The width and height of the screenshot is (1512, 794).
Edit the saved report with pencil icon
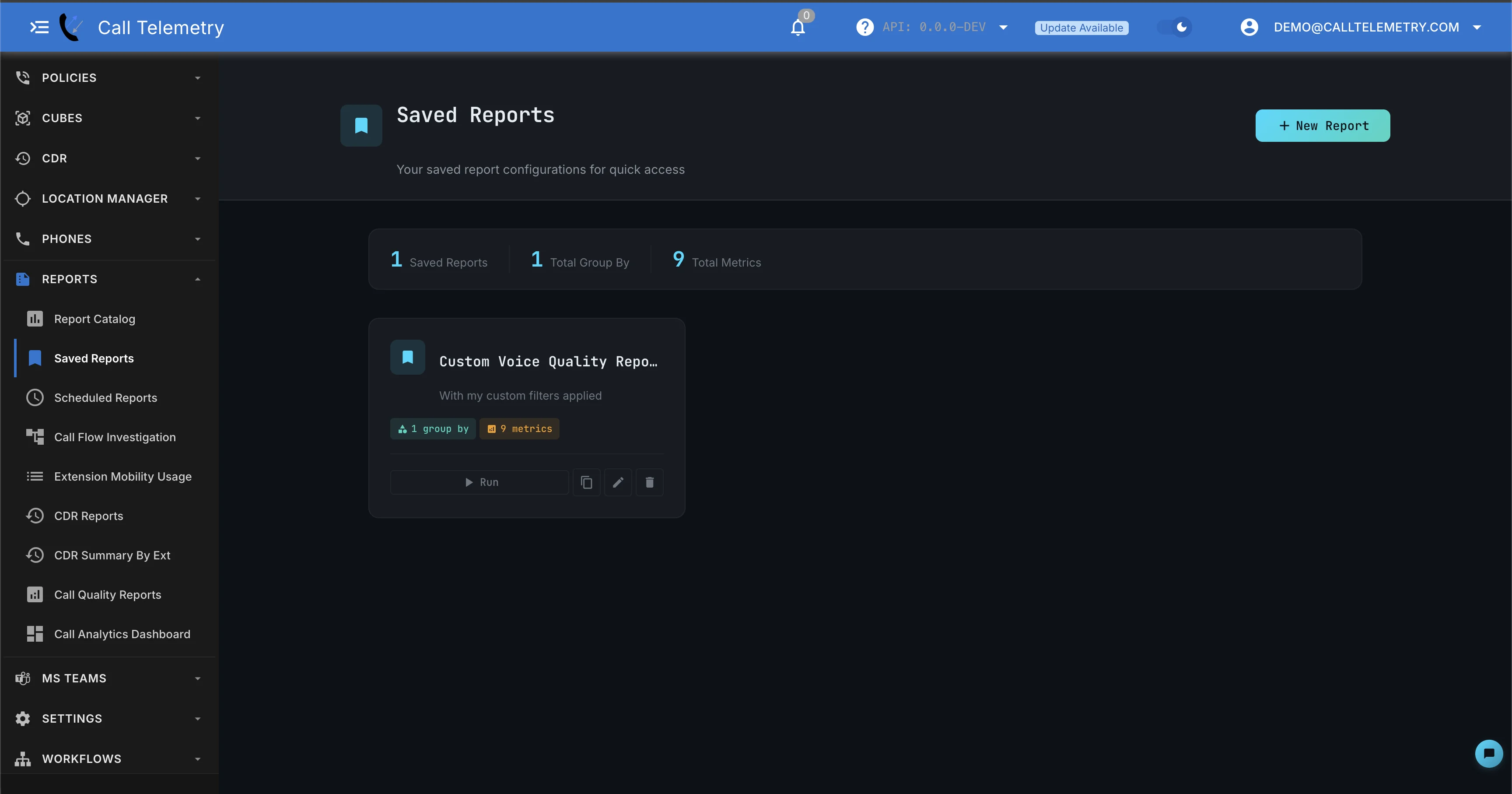click(618, 482)
